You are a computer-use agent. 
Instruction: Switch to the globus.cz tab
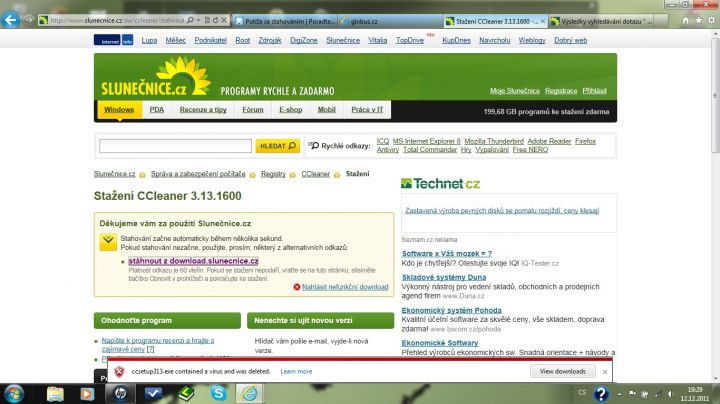point(390,21)
